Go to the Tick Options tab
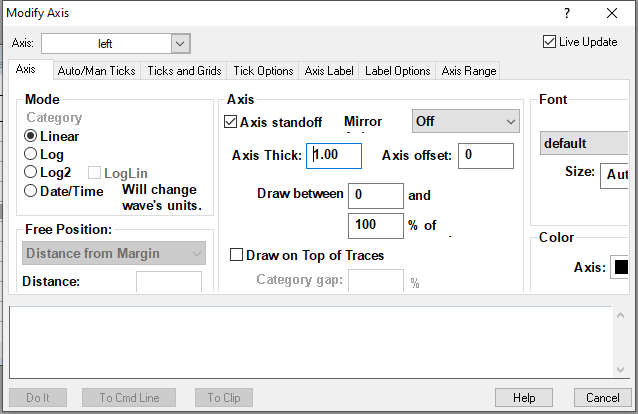 (263, 71)
